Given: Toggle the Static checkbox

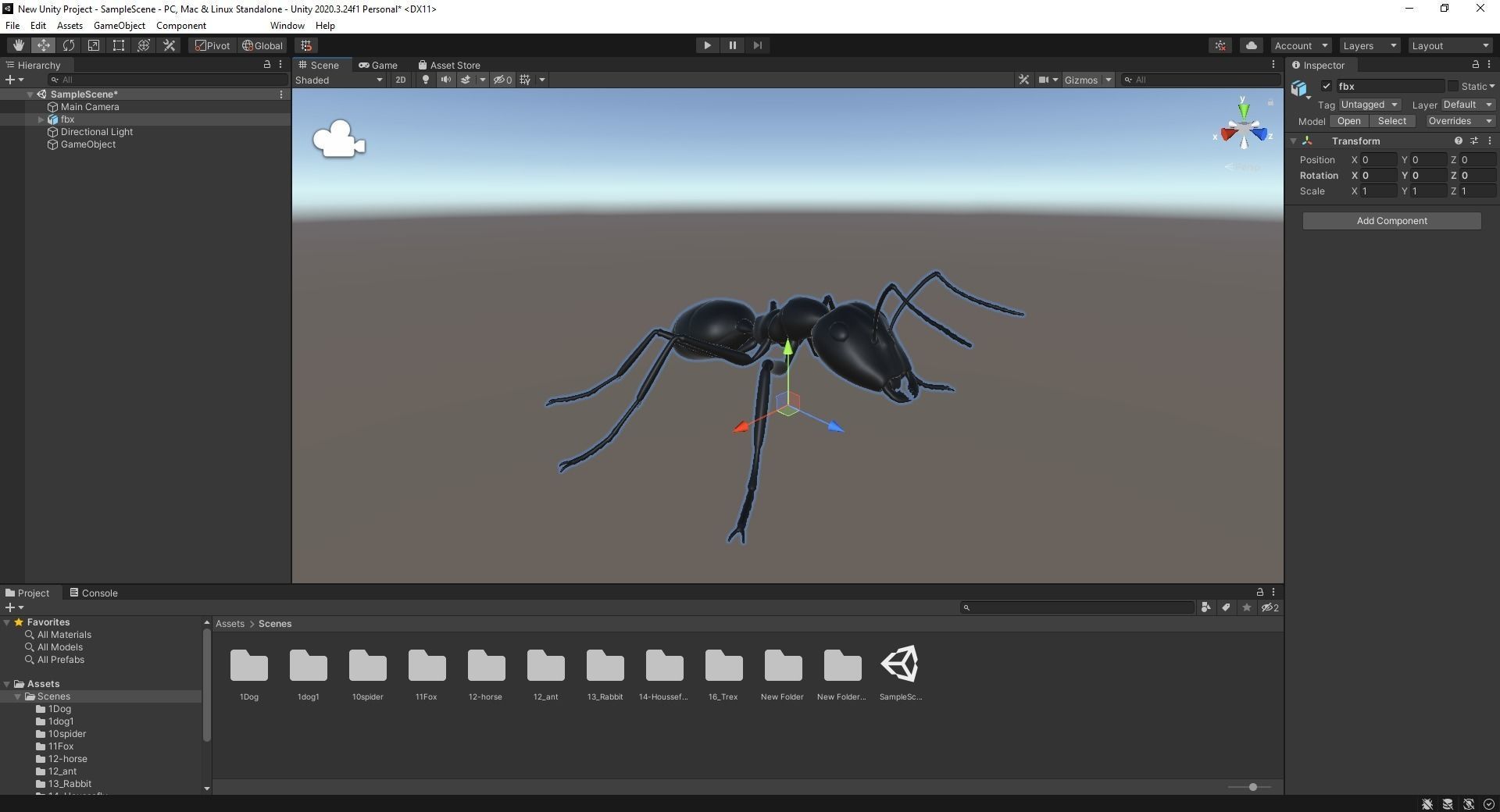Looking at the screenshot, I should (x=1452, y=86).
